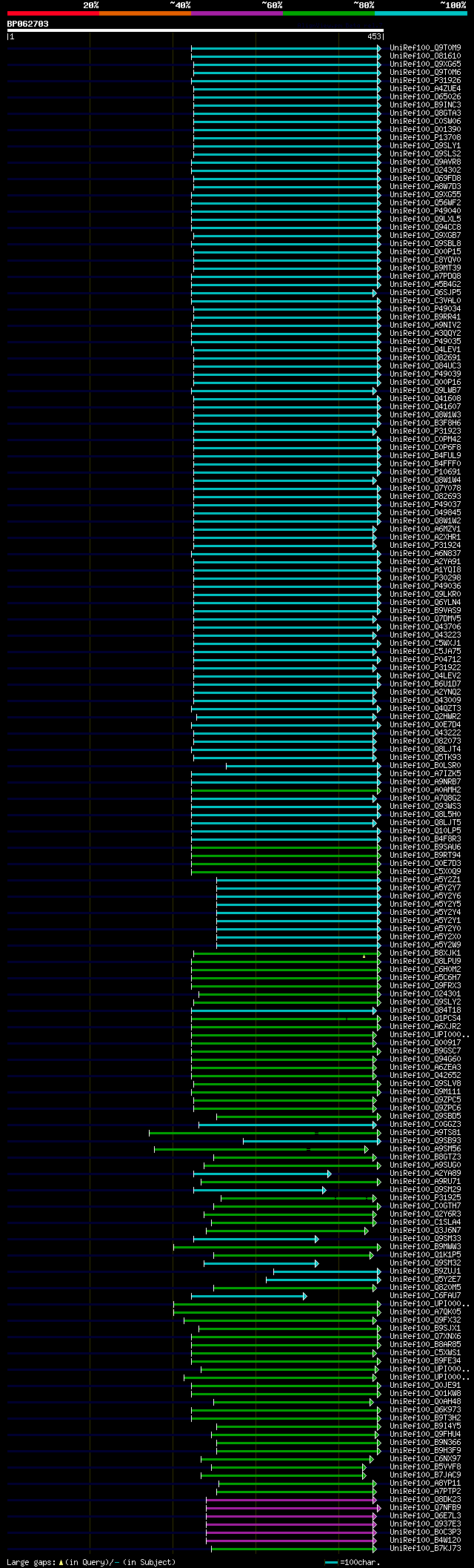Select label UniRef100_B4F8R3
The image size is (474, 1568).
coord(425,838)
